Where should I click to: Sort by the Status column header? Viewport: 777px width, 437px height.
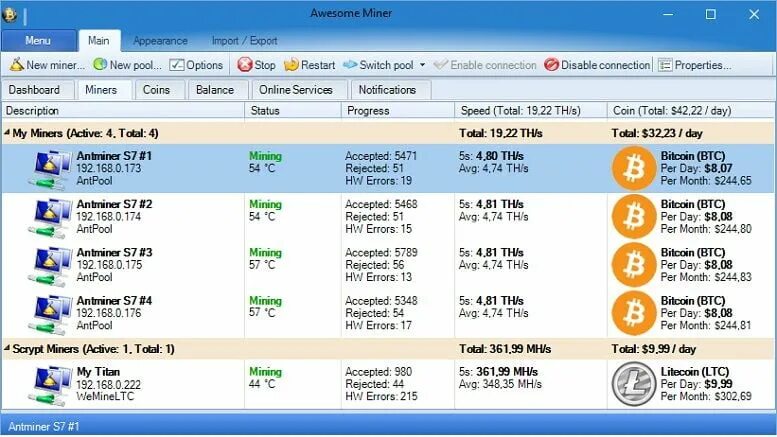tap(293, 110)
